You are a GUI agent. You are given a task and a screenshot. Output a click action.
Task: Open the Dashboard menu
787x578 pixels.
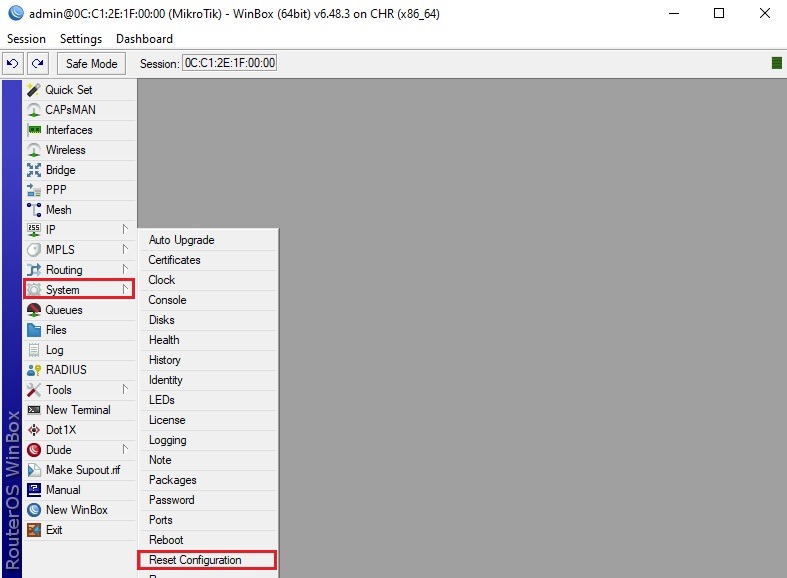click(x=144, y=39)
